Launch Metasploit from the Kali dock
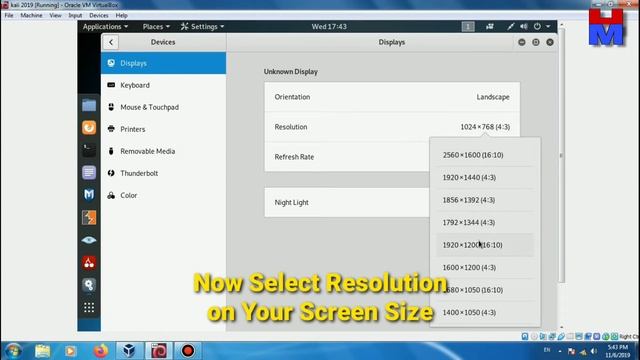 pos(89,195)
